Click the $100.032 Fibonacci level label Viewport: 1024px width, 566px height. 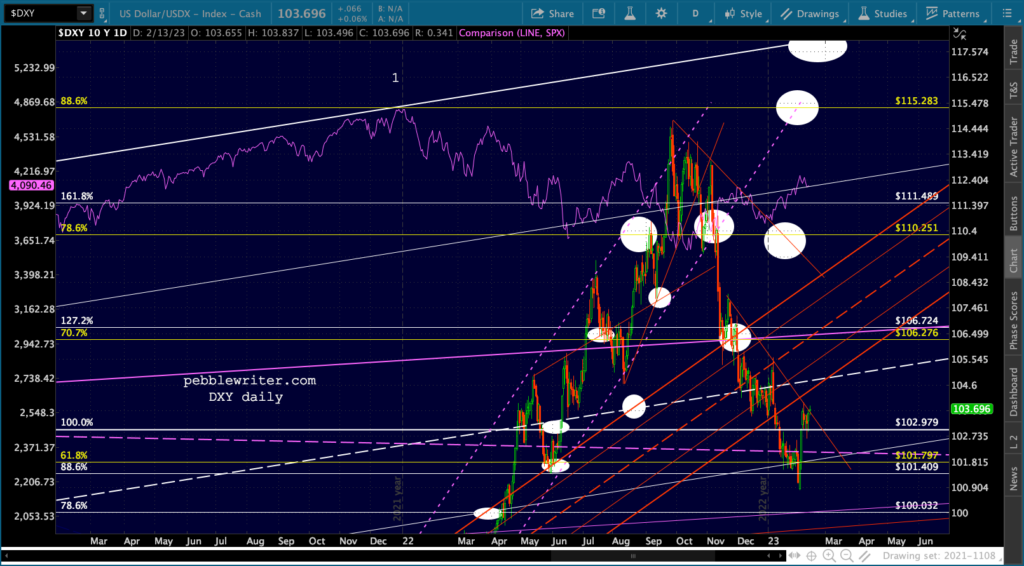coord(917,505)
